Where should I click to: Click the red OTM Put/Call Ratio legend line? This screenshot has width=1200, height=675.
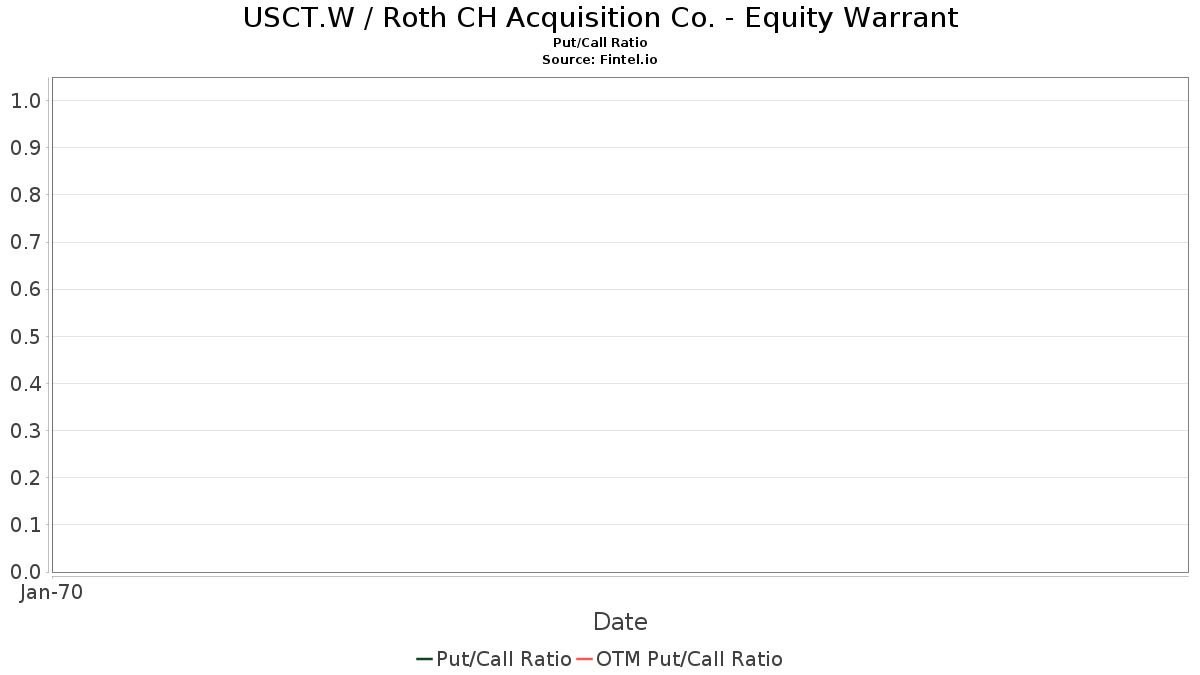pyautogui.click(x=585, y=659)
